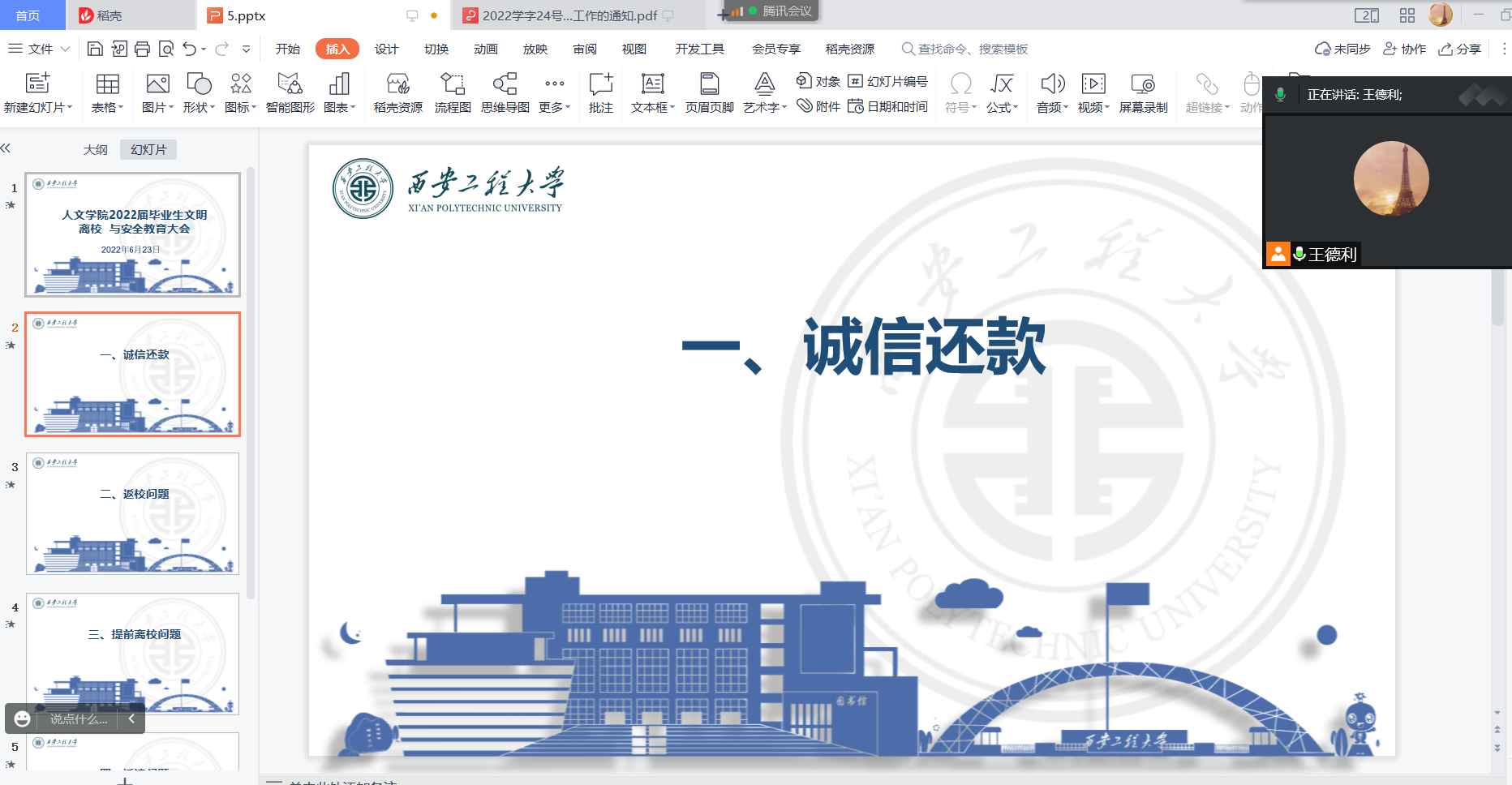Viewport: 1512px width, 785px height.
Task: Click the 协作 collaborate button
Action: [1405, 49]
